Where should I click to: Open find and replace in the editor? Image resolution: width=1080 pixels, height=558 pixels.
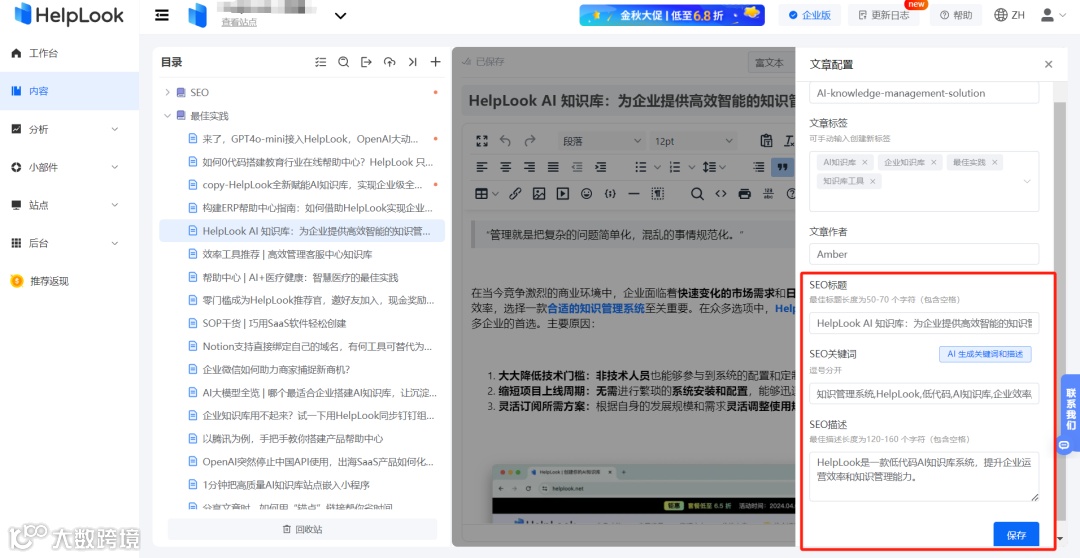click(x=697, y=194)
